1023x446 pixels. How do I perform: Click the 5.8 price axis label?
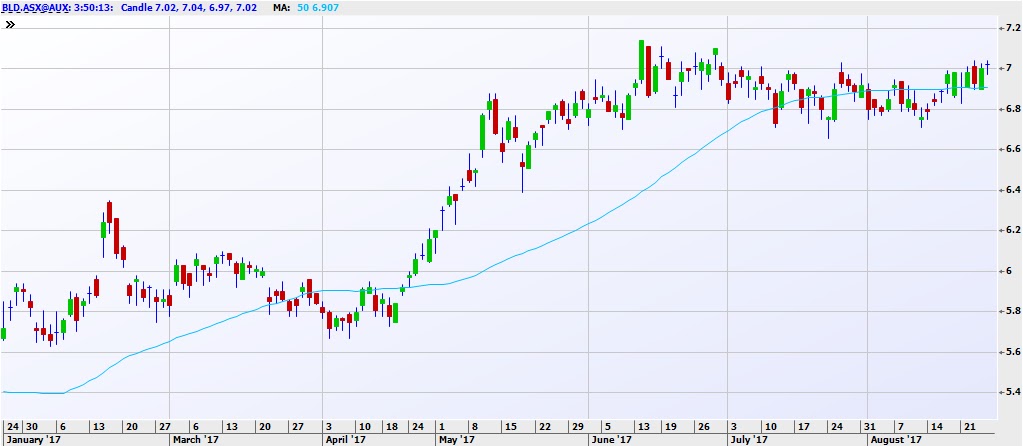point(1013,311)
